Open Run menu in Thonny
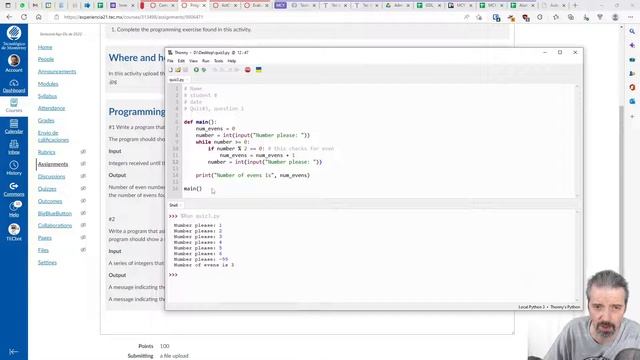 (206, 61)
